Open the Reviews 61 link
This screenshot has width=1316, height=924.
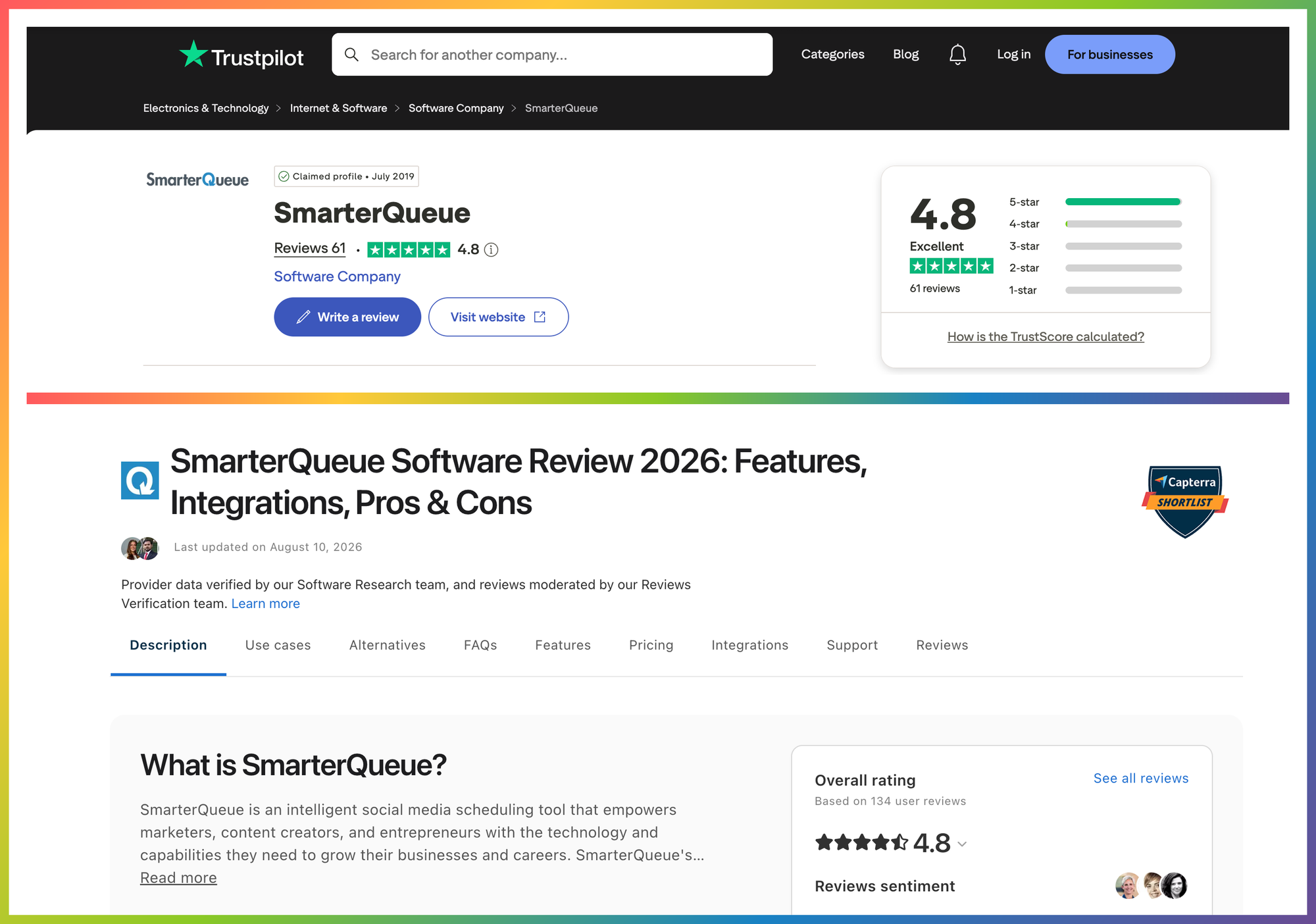[x=310, y=248]
